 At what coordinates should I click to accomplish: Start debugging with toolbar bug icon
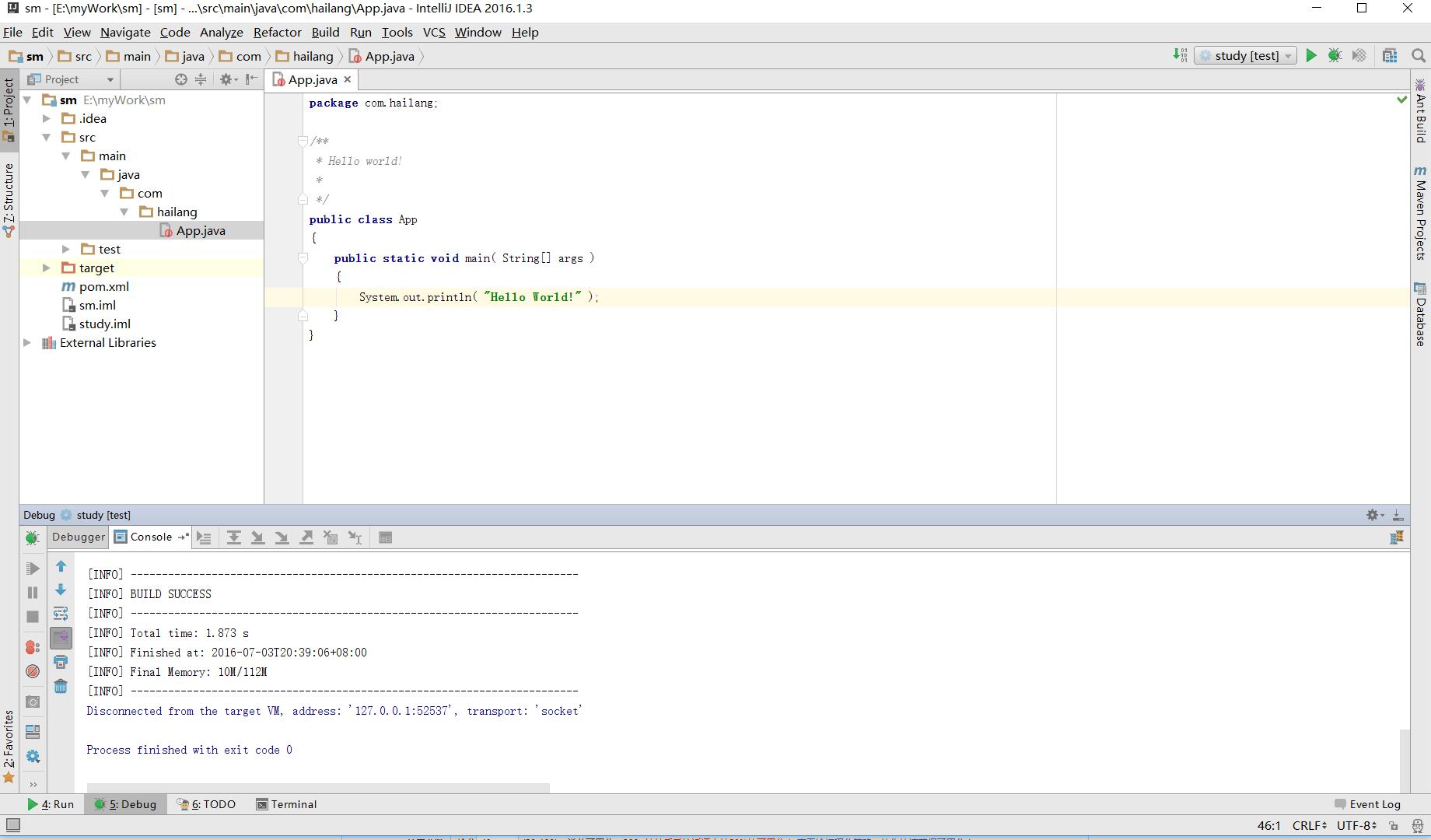(x=1335, y=55)
